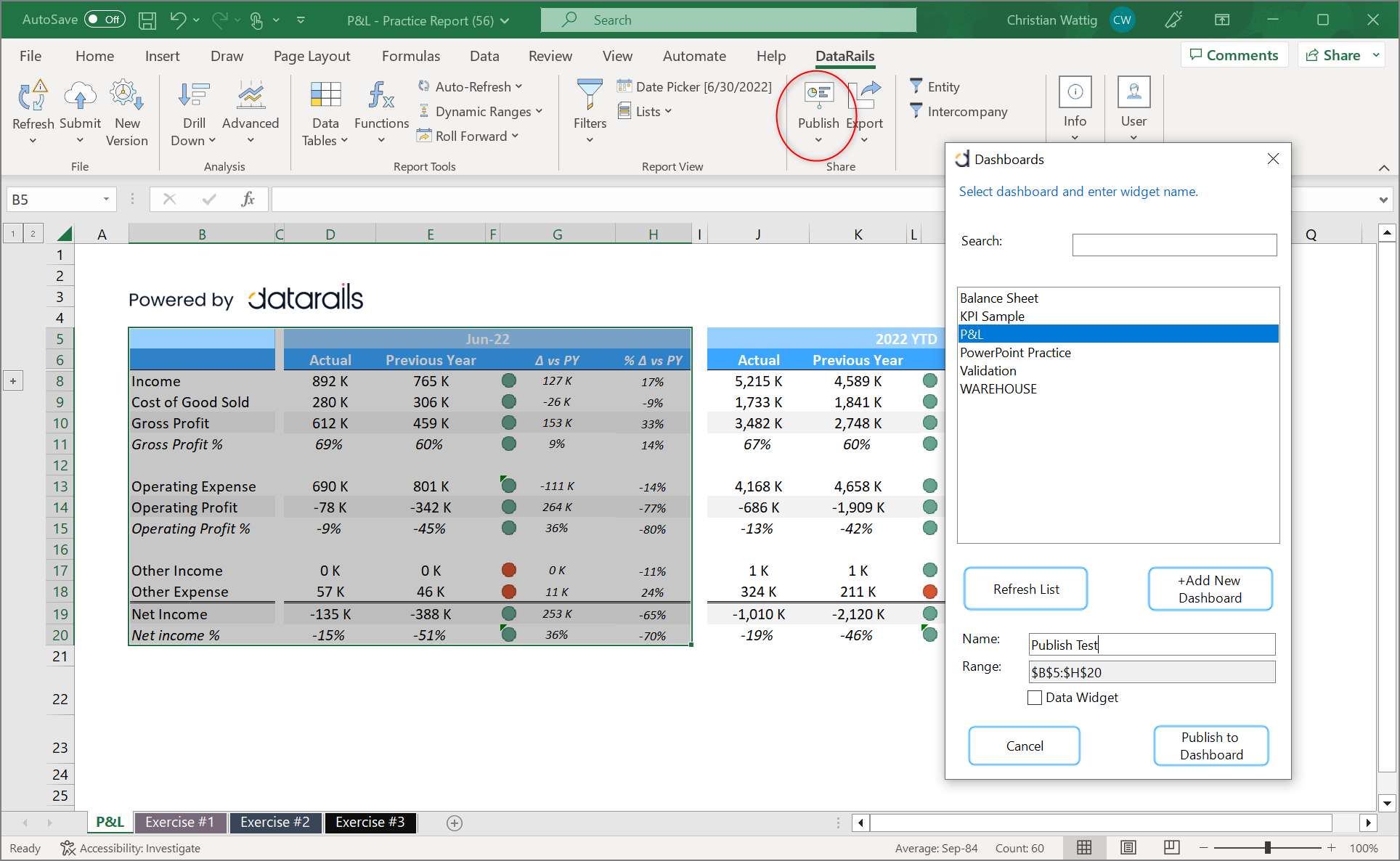Image resolution: width=1400 pixels, height=861 pixels.
Task: Open the Automate tab
Action: tap(694, 56)
